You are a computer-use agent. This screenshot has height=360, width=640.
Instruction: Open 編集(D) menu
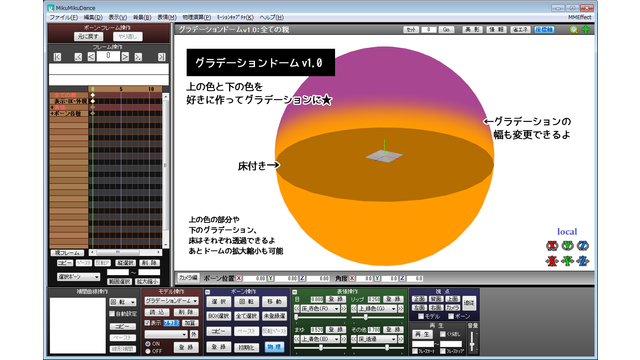[93, 18]
